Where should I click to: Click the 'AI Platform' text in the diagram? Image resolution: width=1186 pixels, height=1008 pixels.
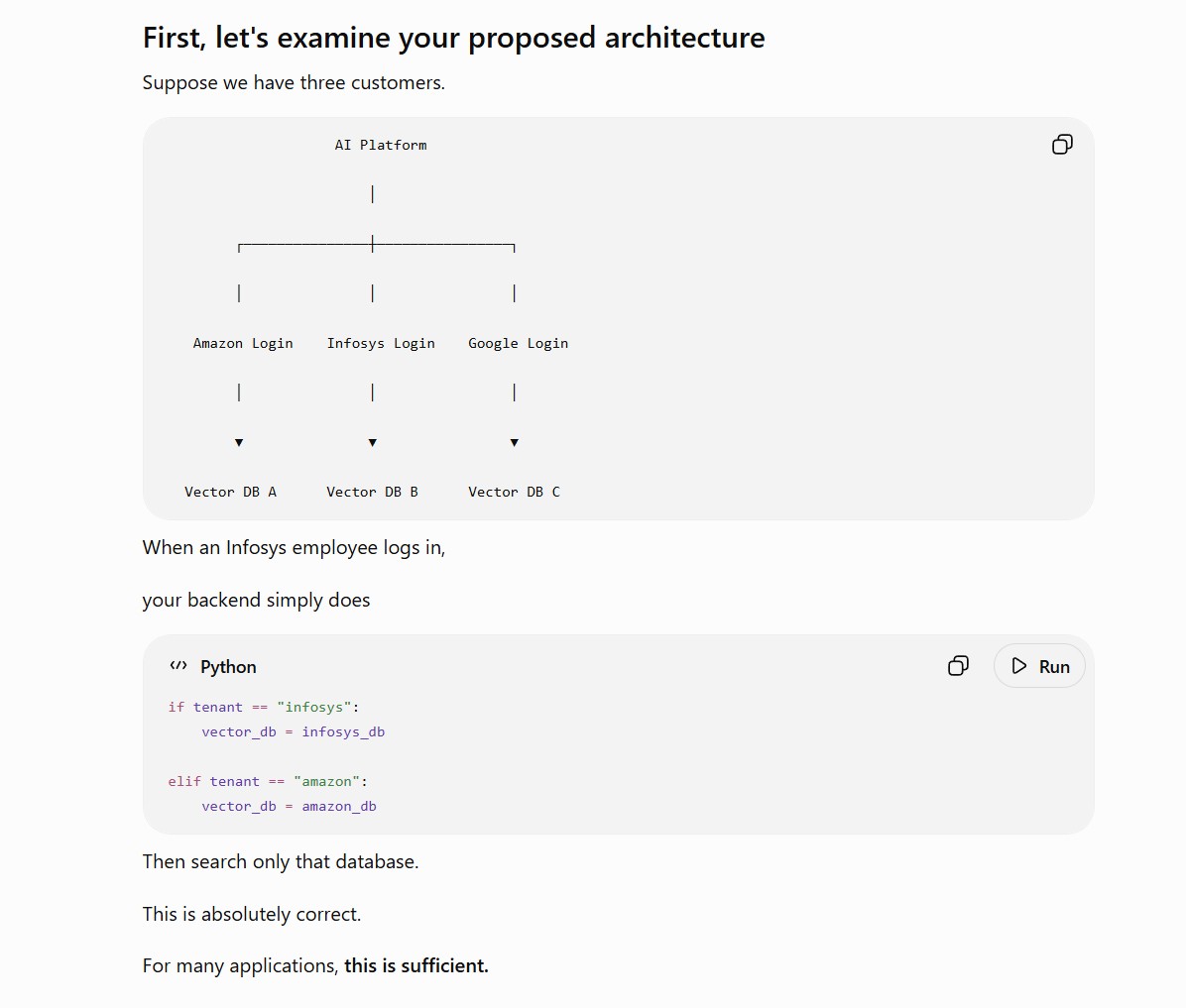pyautogui.click(x=381, y=145)
